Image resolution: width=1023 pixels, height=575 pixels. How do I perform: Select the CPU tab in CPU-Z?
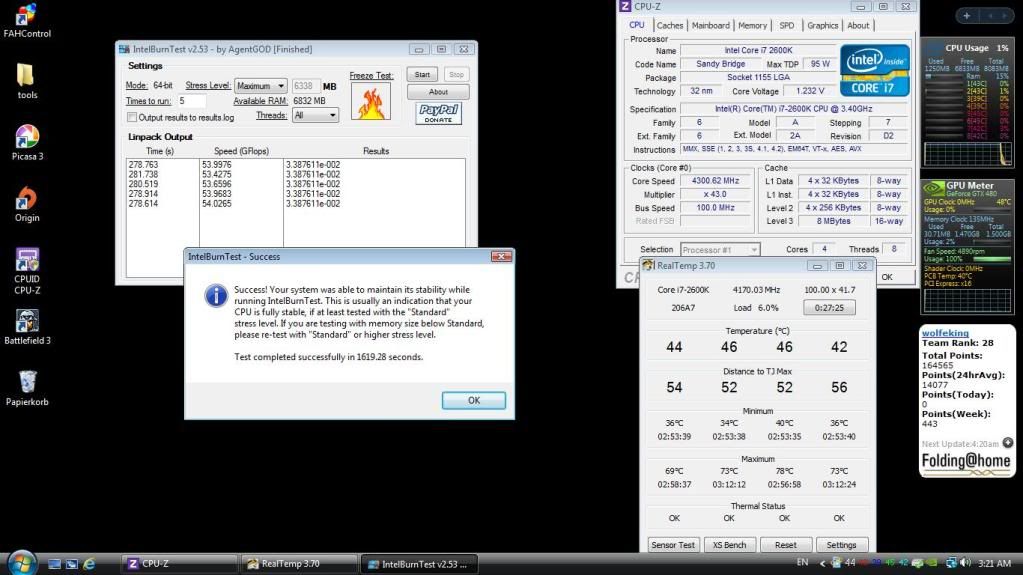click(x=637, y=25)
